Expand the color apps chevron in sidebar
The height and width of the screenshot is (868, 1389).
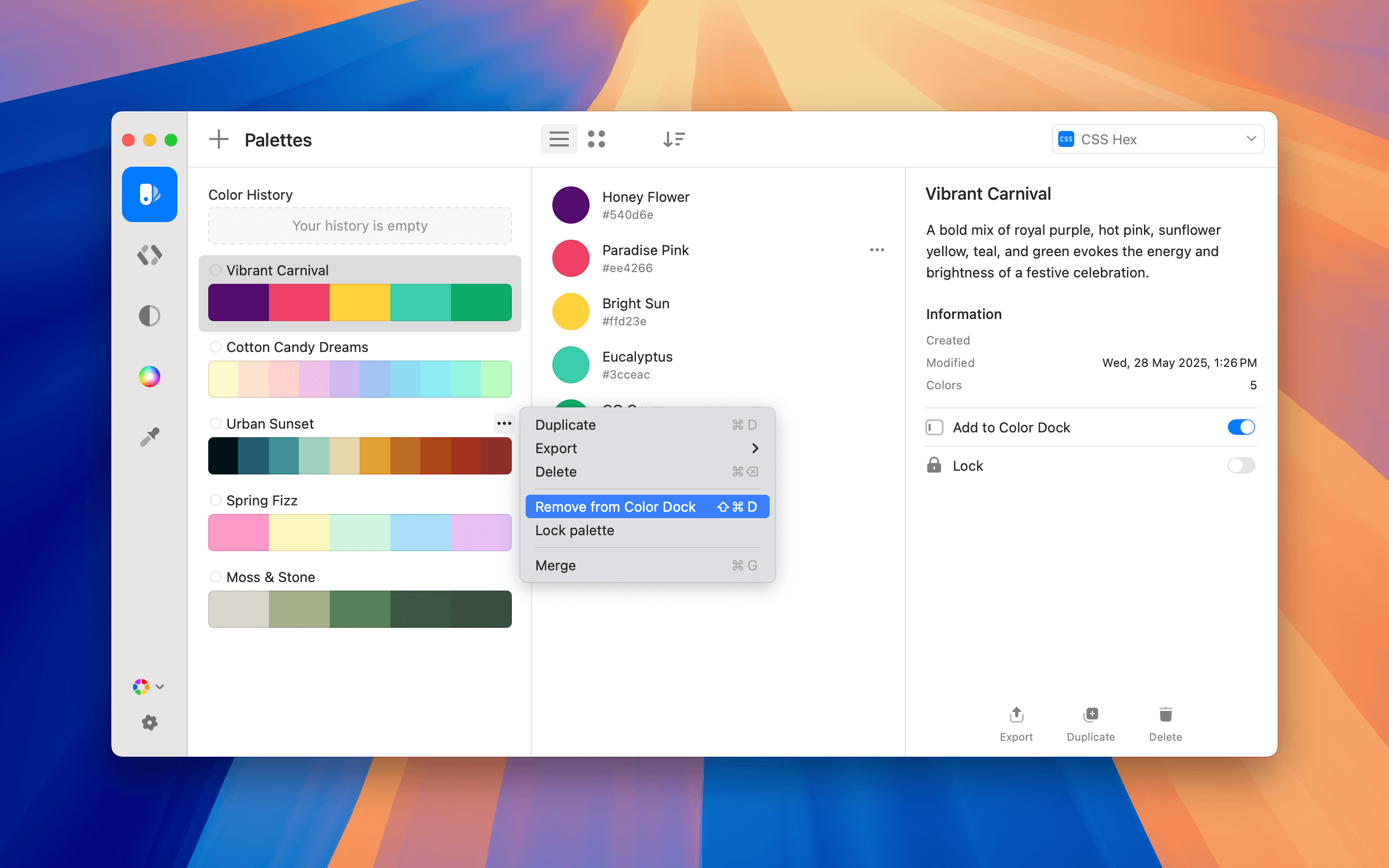point(160,686)
